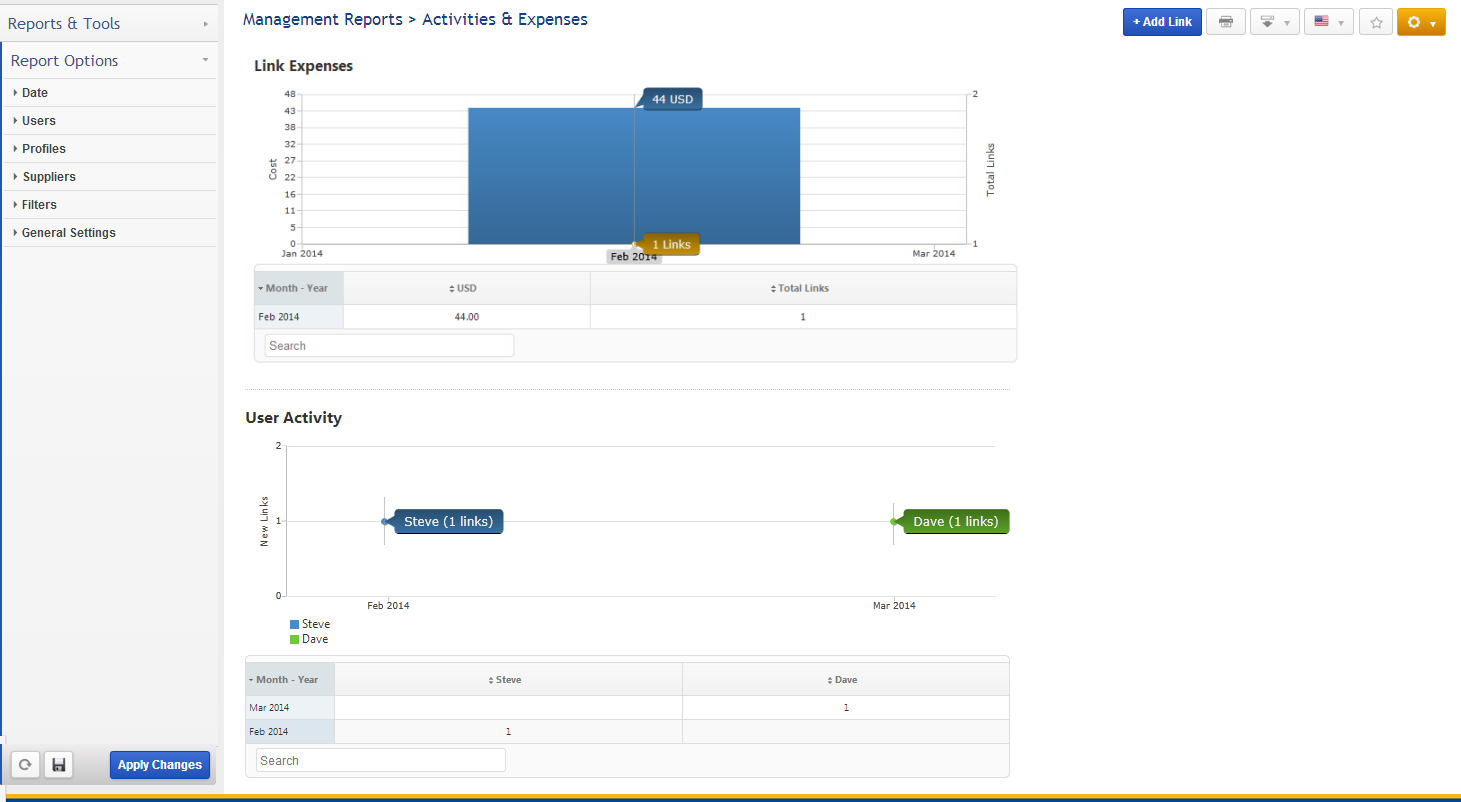Screen dimensions: 1461x802
Task: Click the star favorite icon
Action: click(1376, 22)
